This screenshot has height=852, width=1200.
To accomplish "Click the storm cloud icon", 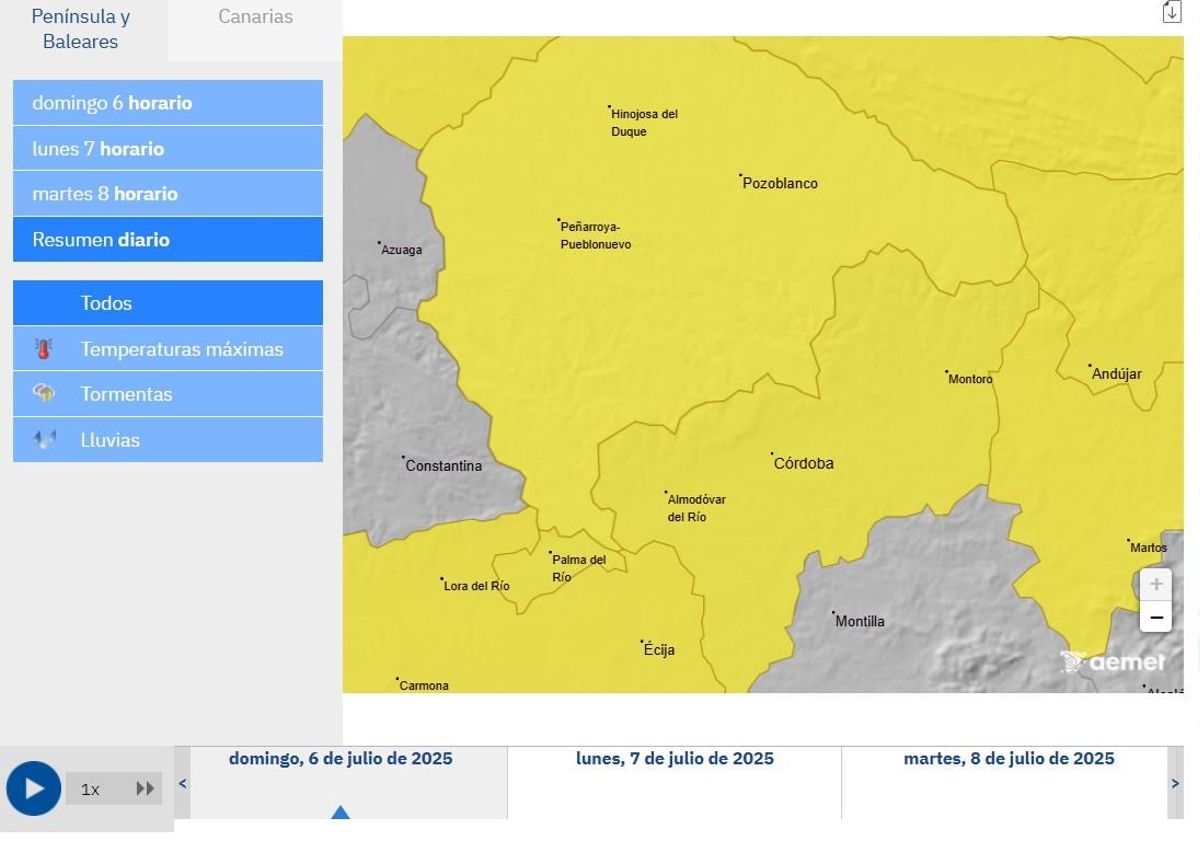I will click(x=44, y=393).
